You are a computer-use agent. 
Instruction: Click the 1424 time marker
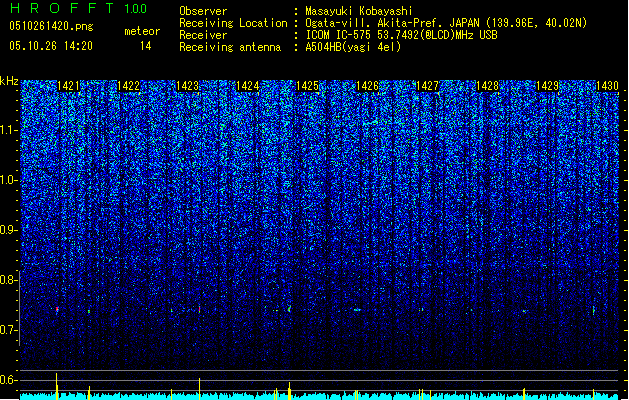(x=248, y=86)
